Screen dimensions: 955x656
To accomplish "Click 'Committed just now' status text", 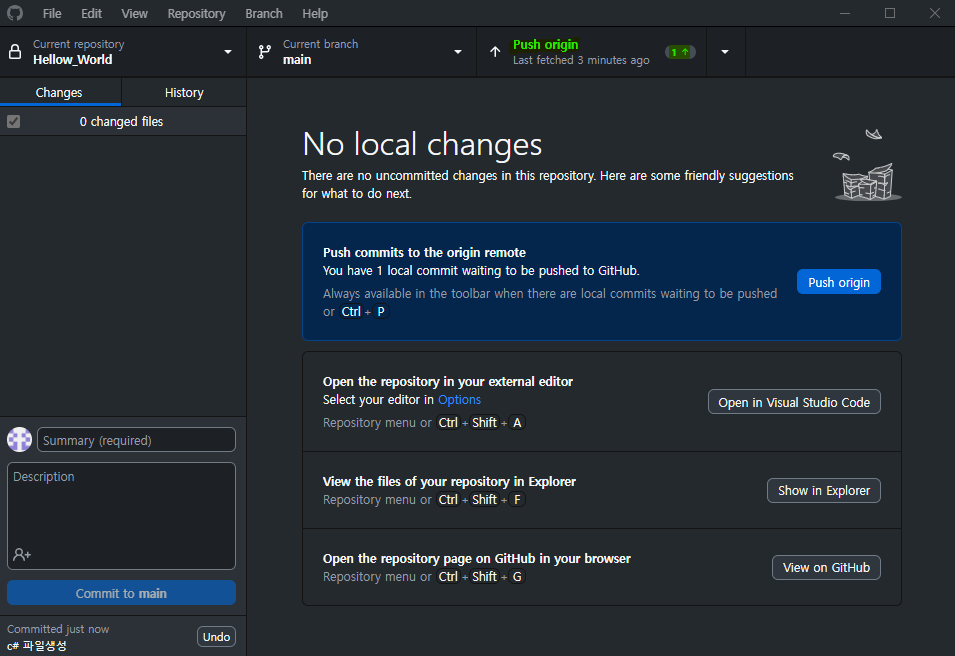I will 58,629.
